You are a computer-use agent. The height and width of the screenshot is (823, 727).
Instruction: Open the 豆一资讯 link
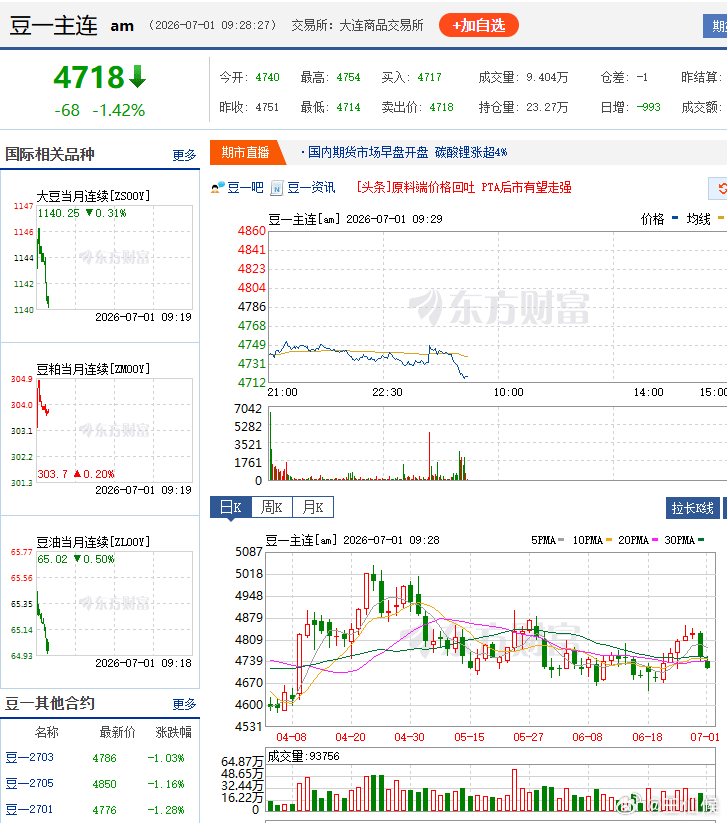[311, 187]
